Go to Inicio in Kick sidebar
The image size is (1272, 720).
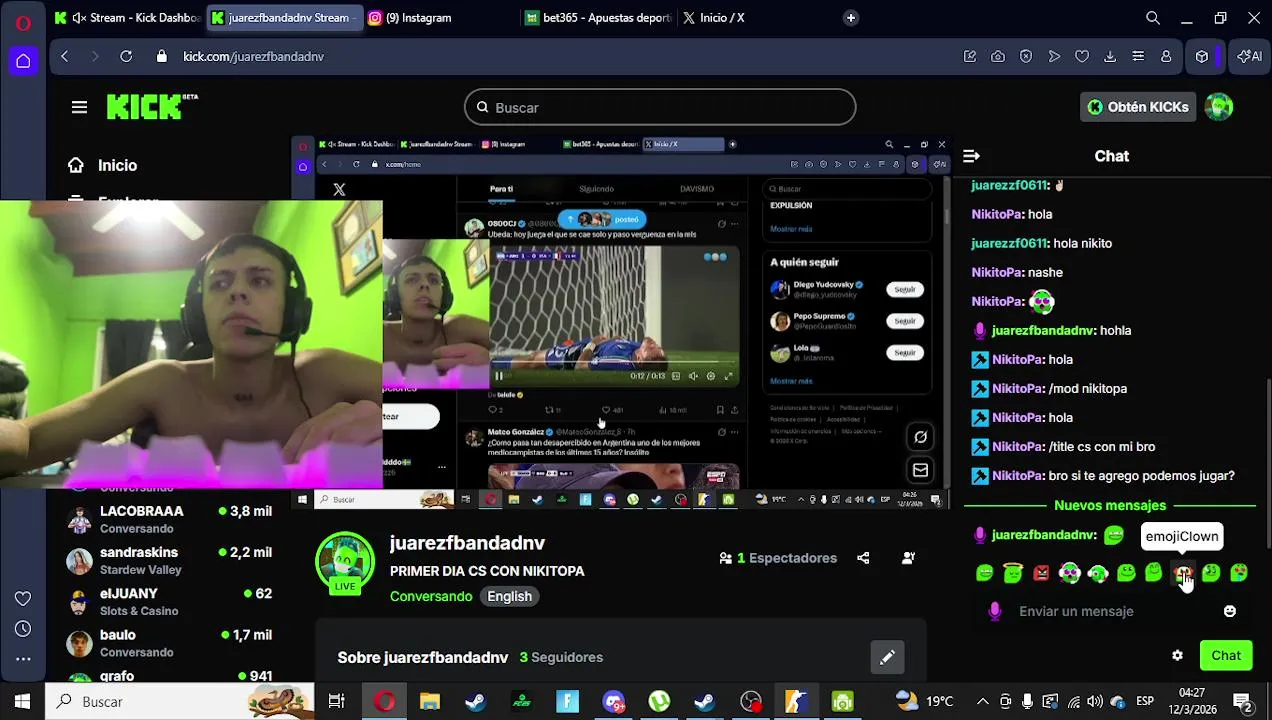(x=104, y=166)
